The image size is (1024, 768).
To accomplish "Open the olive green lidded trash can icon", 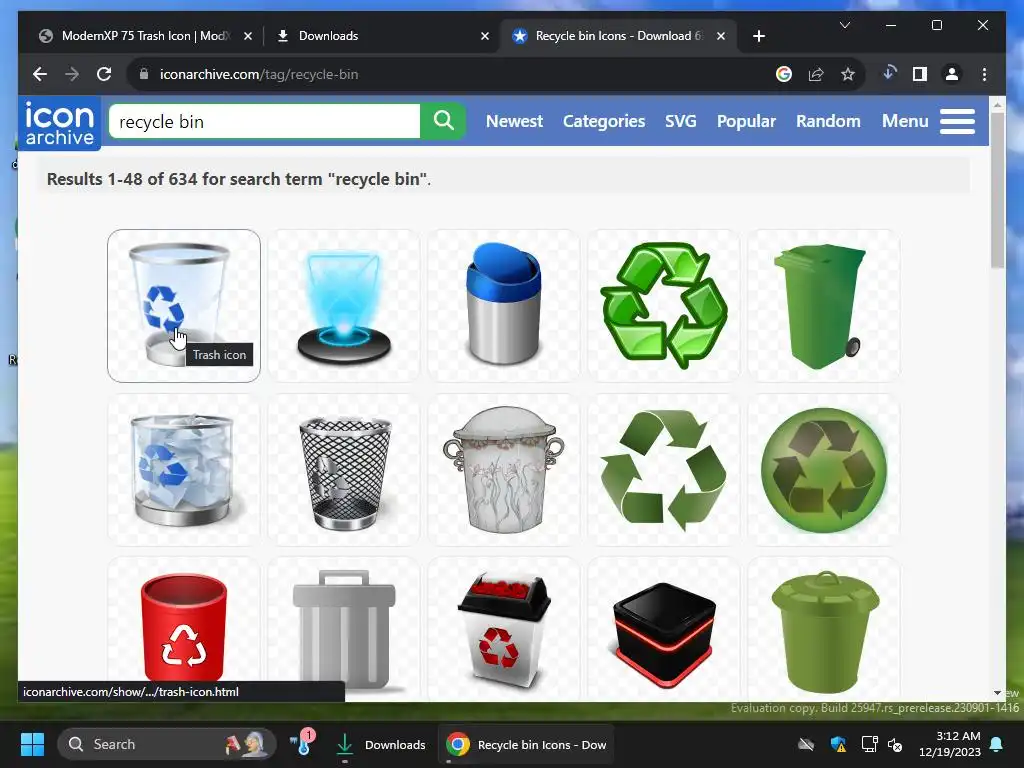I will click(824, 629).
